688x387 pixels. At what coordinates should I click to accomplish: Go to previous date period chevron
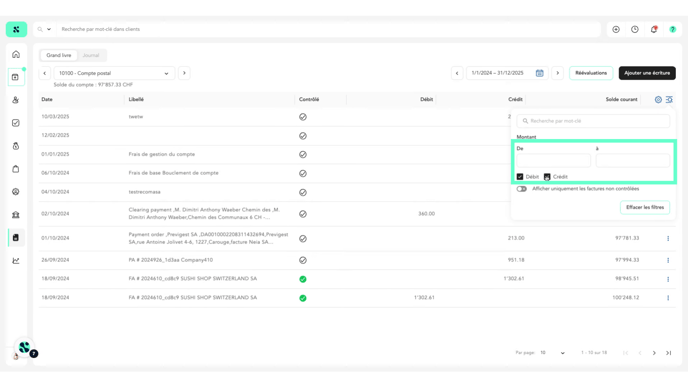457,73
